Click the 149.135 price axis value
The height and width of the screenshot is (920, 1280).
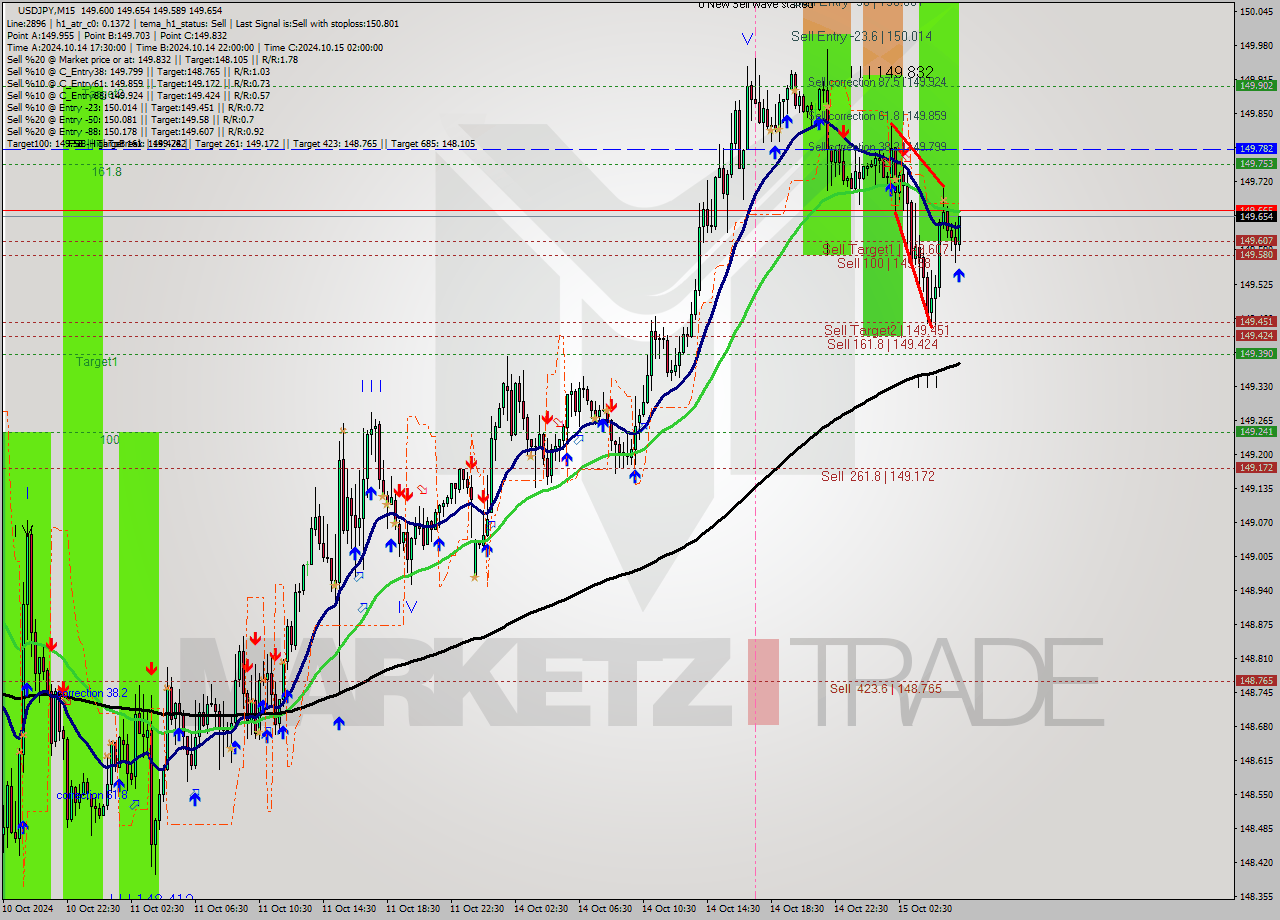click(x=1256, y=488)
